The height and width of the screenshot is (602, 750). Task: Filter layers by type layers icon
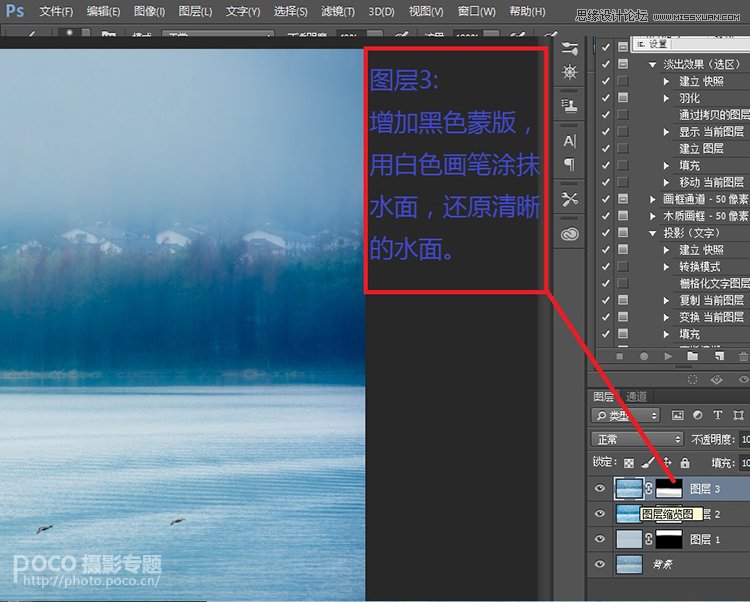717,415
